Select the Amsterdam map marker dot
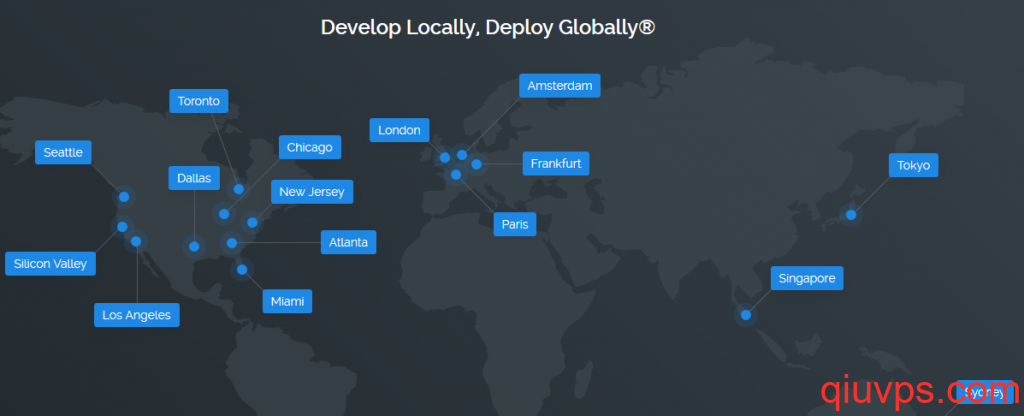 (462, 155)
